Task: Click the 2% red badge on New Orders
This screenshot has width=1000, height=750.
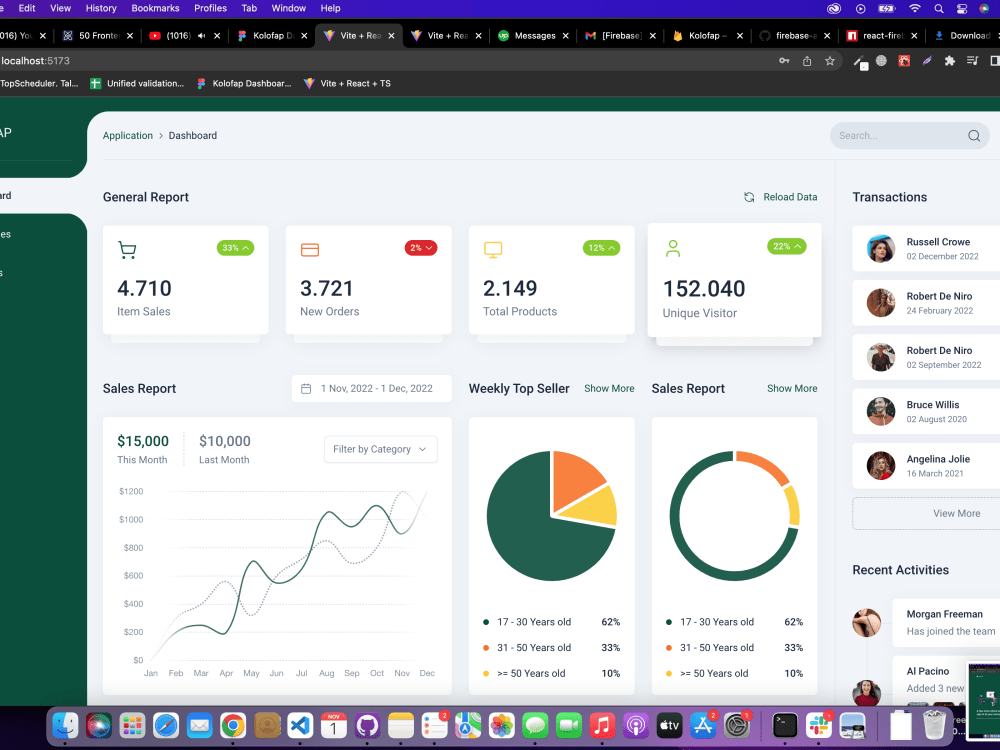Action: (421, 247)
